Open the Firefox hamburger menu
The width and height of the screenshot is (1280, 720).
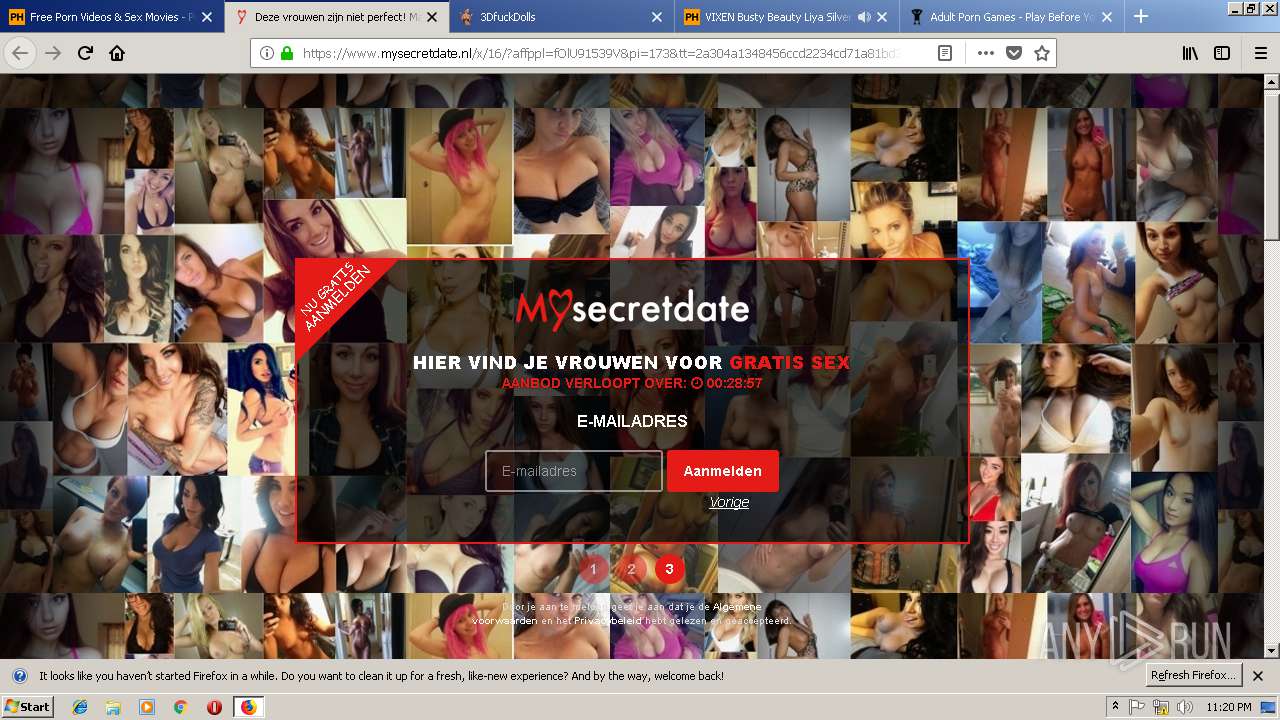(1261, 53)
